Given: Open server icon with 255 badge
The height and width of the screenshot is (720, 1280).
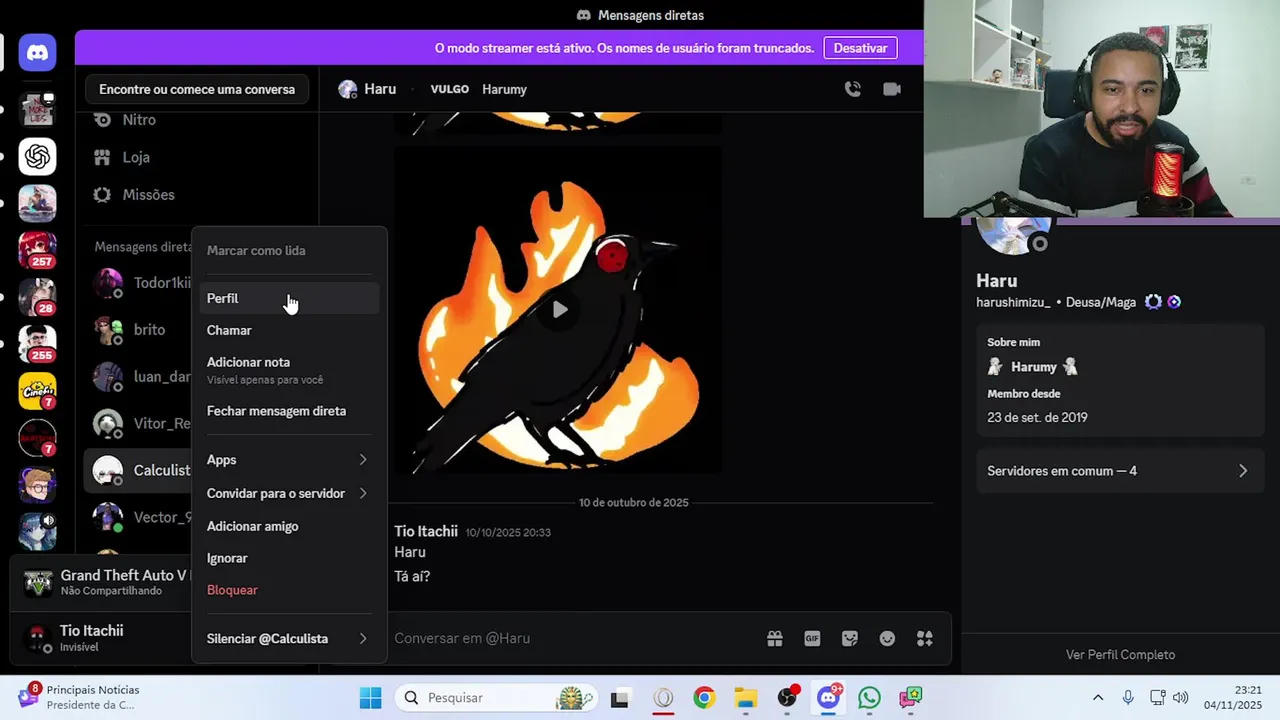Looking at the screenshot, I should tap(38, 344).
